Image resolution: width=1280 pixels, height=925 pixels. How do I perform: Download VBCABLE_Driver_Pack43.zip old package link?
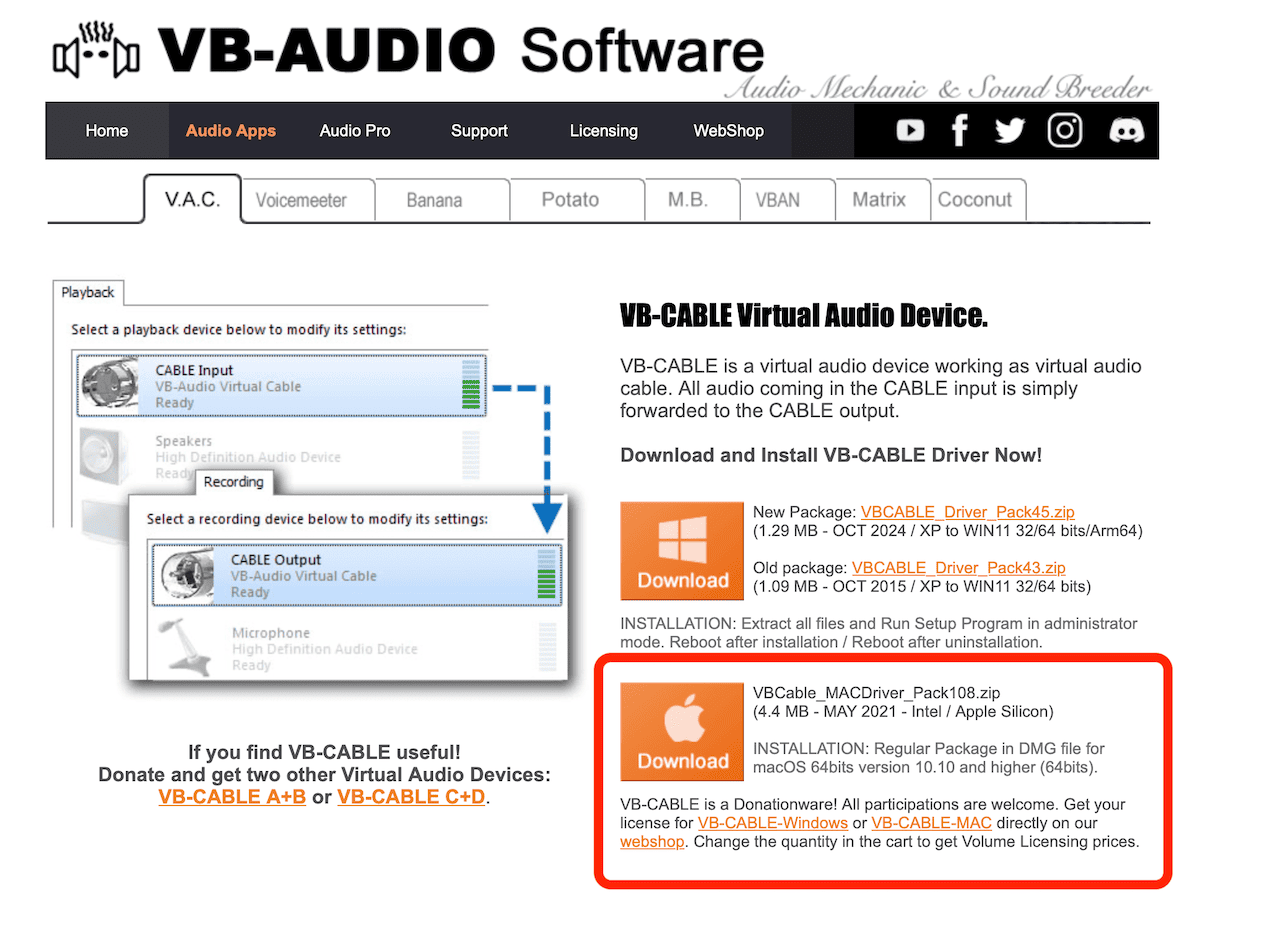point(959,568)
